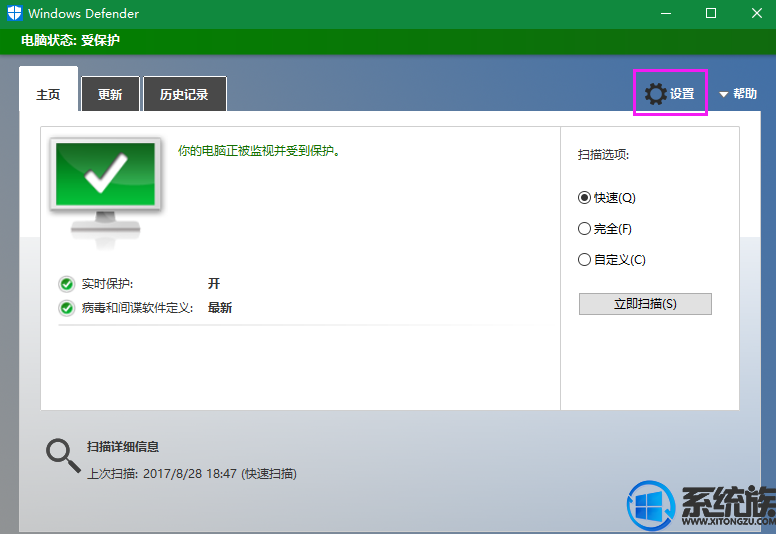Click the 开 value for real-time protection
Viewport: 776px width, 534px height.
(214, 284)
